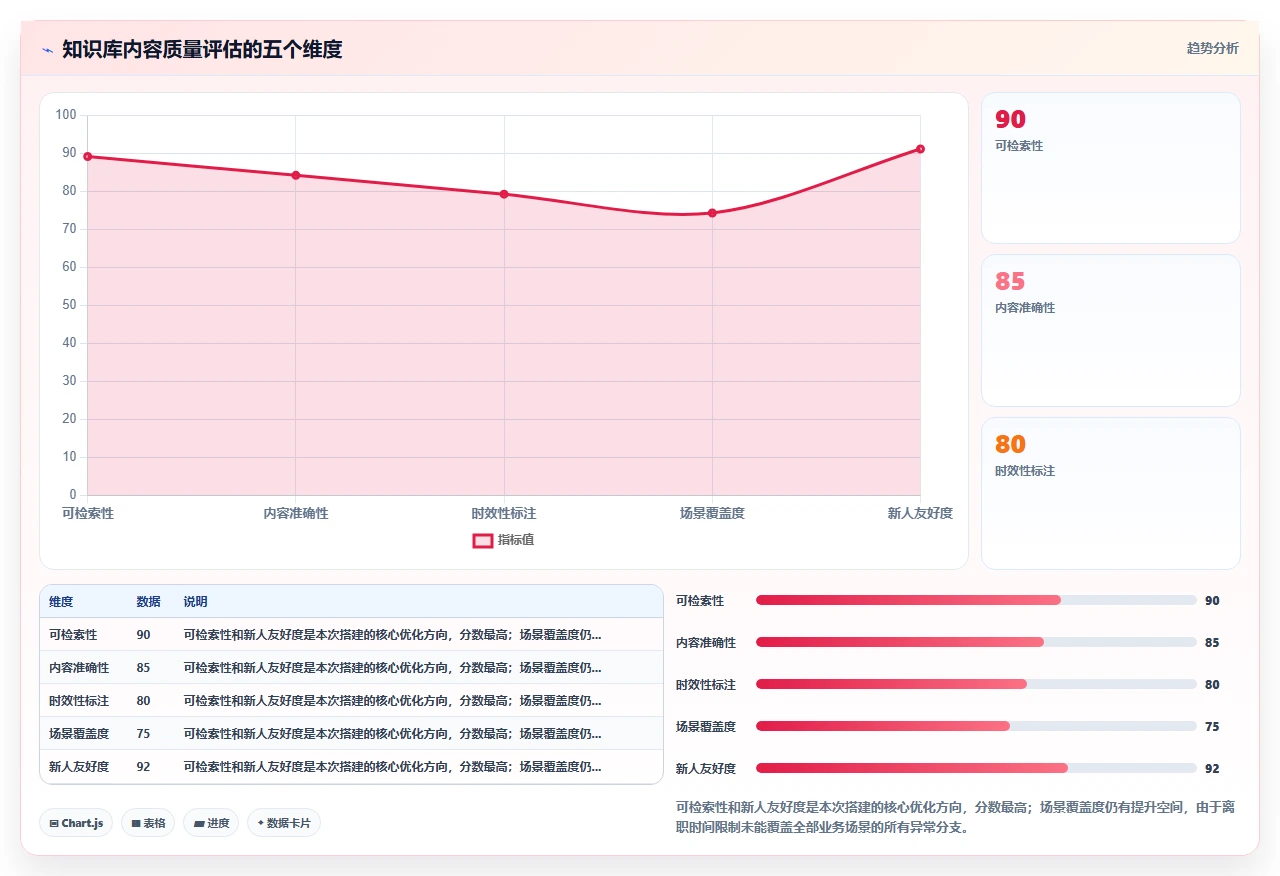Click the 新人友好度 data point on the chart
The width and height of the screenshot is (1280, 876).
920,149
